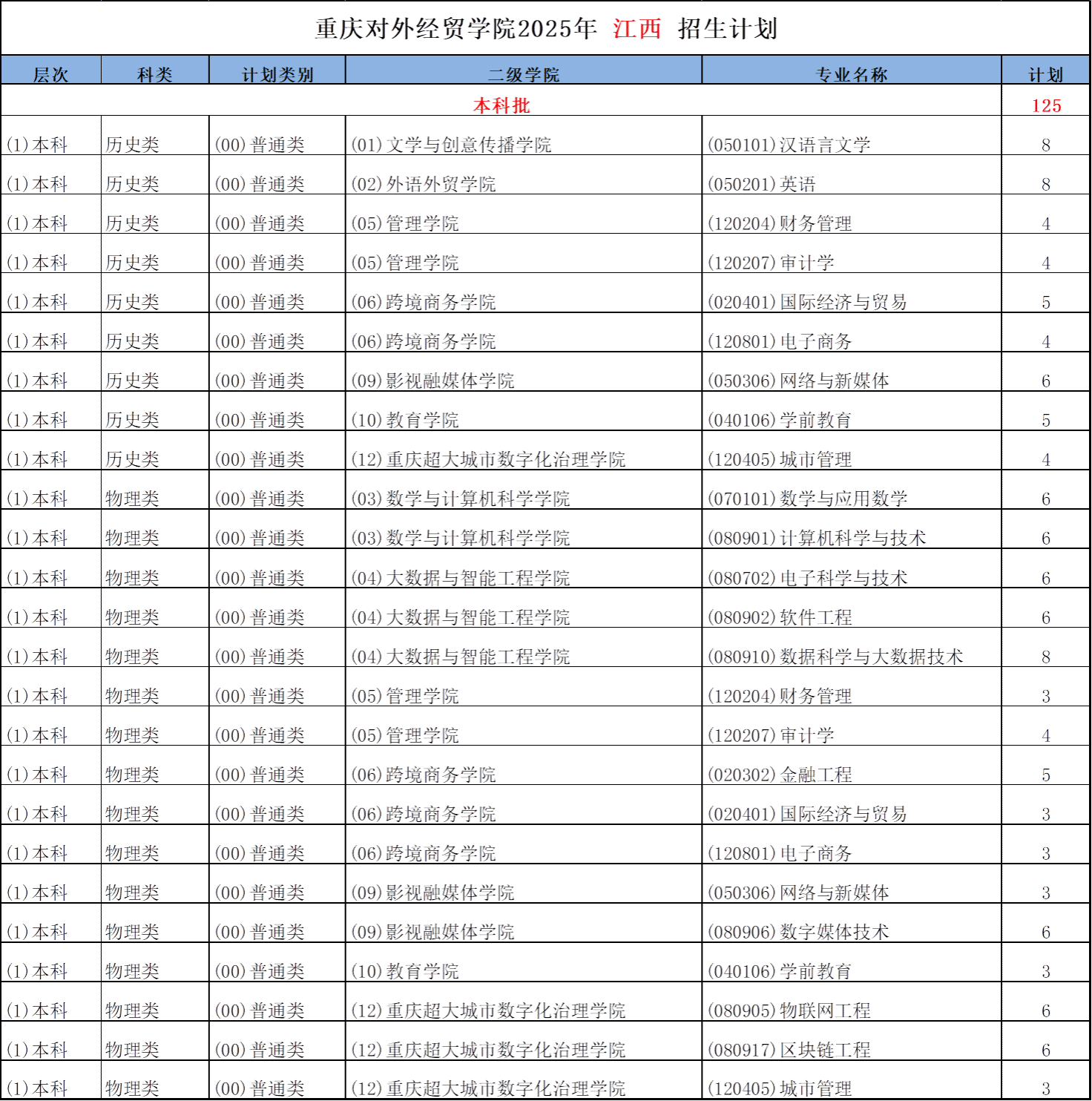This screenshot has width=1092, height=1101.
Task: Select the (080902) 软件工程 major cell
Action: 780,618
